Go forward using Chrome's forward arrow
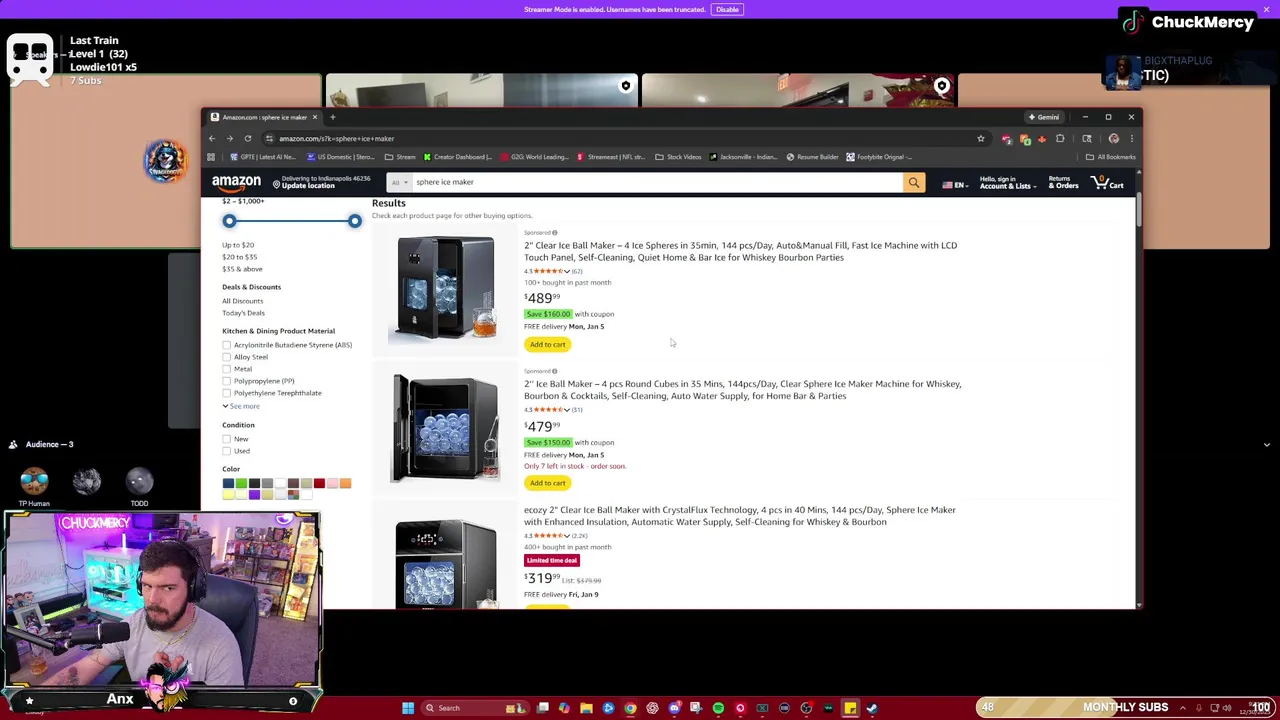 230,139
